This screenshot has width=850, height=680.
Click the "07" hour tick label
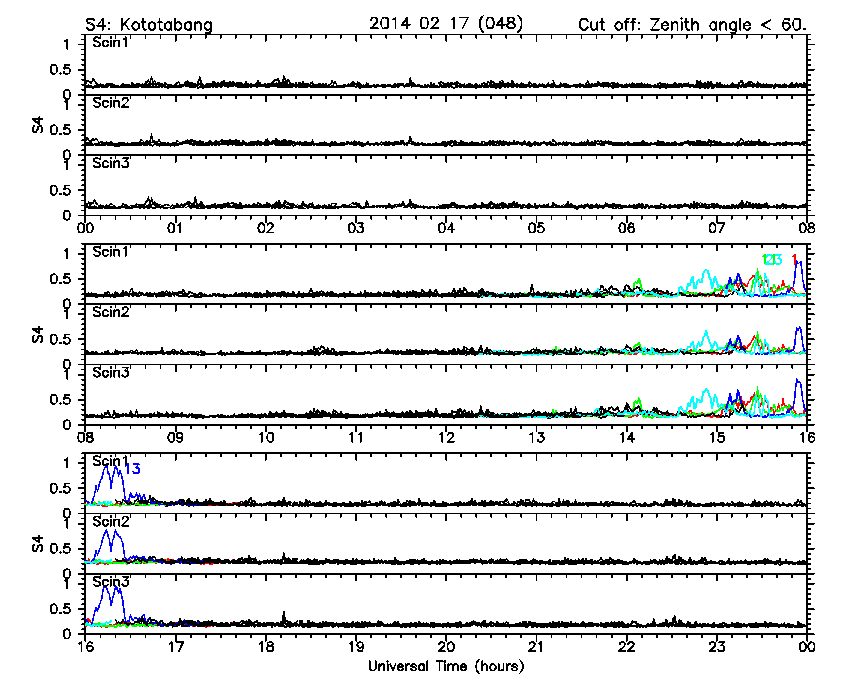coord(717,228)
